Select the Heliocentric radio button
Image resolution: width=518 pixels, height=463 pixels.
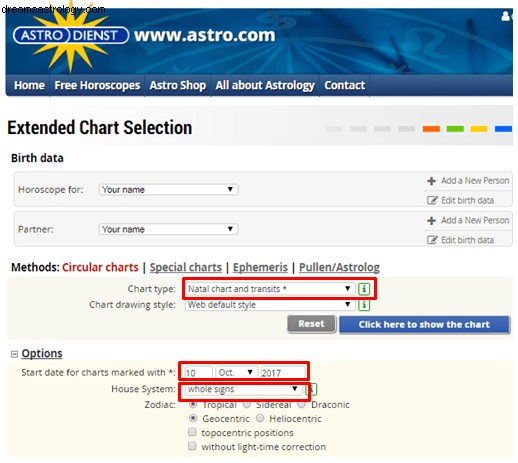[260, 418]
